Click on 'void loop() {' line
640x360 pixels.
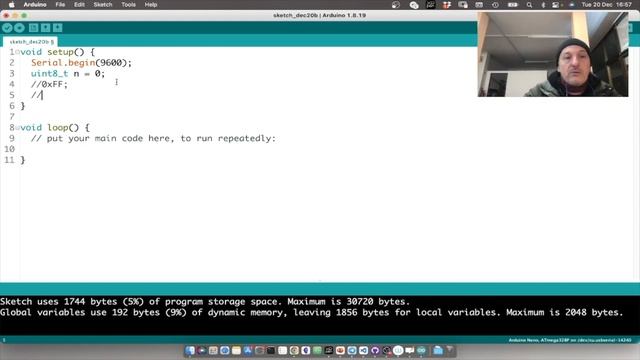[x=55, y=127]
